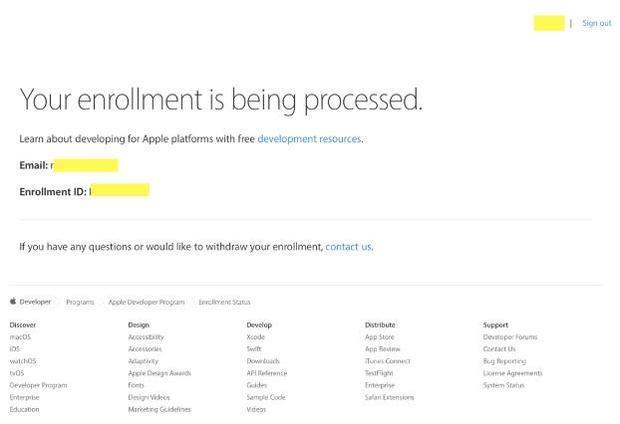Open Accessibility under Design
The height and width of the screenshot is (424, 620).
(x=146, y=337)
